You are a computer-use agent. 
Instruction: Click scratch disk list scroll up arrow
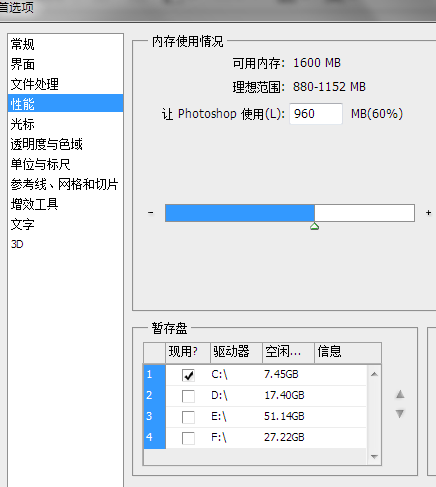[x=374, y=374]
